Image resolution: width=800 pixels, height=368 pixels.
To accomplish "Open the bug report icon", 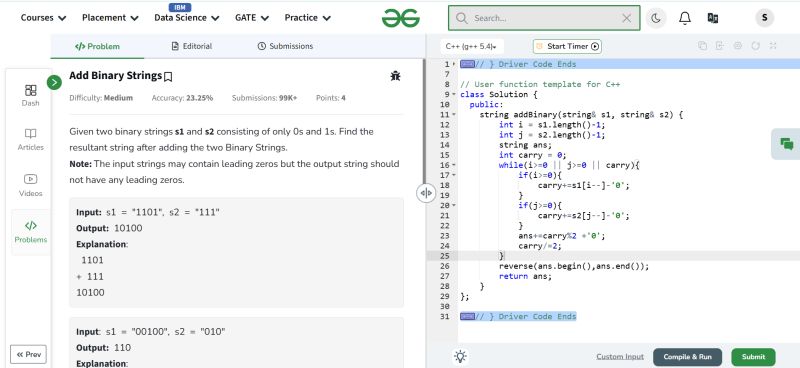I will (395, 76).
